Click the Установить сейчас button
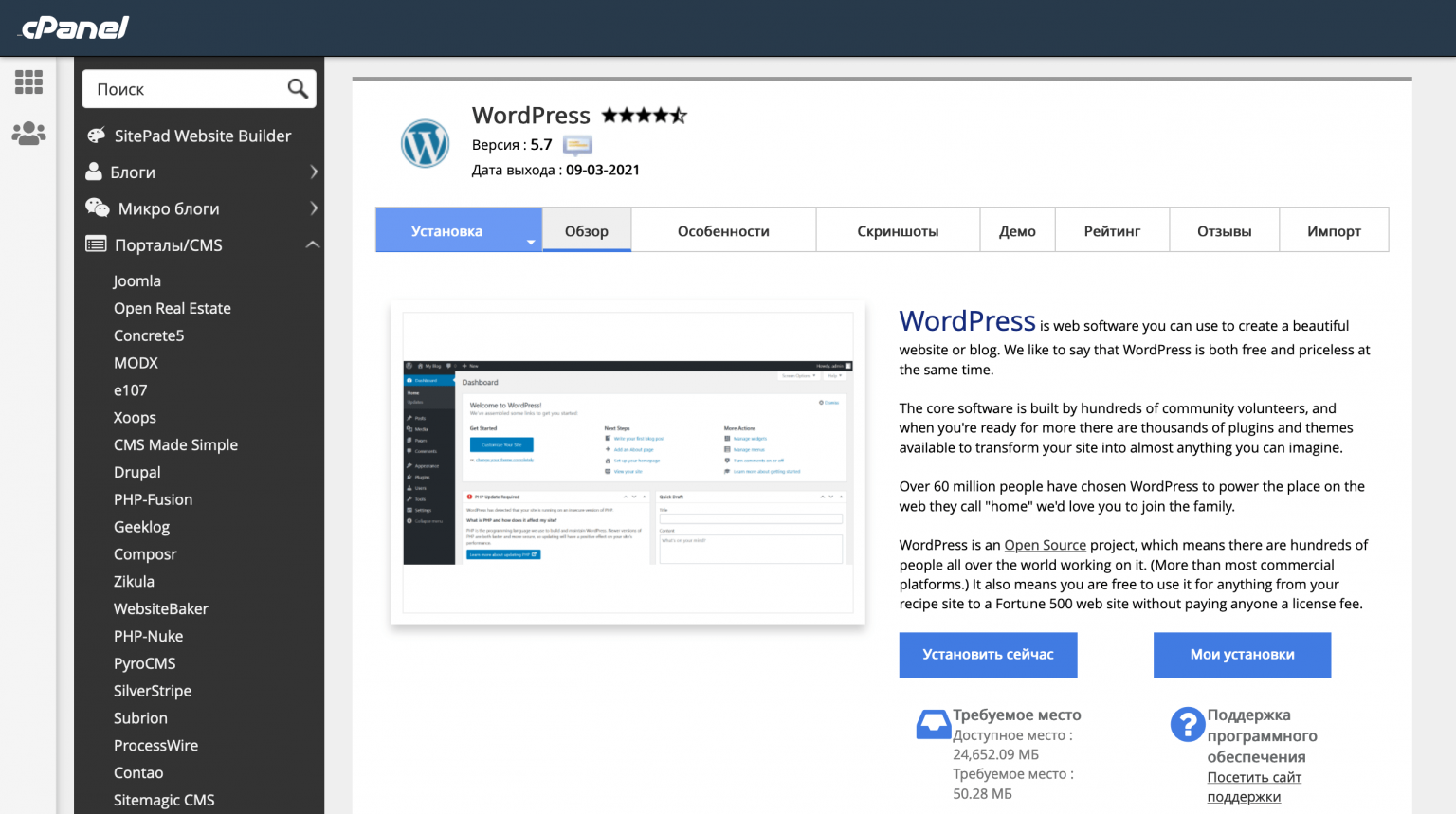Screen dimensions: 1456x814 click(x=988, y=655)
